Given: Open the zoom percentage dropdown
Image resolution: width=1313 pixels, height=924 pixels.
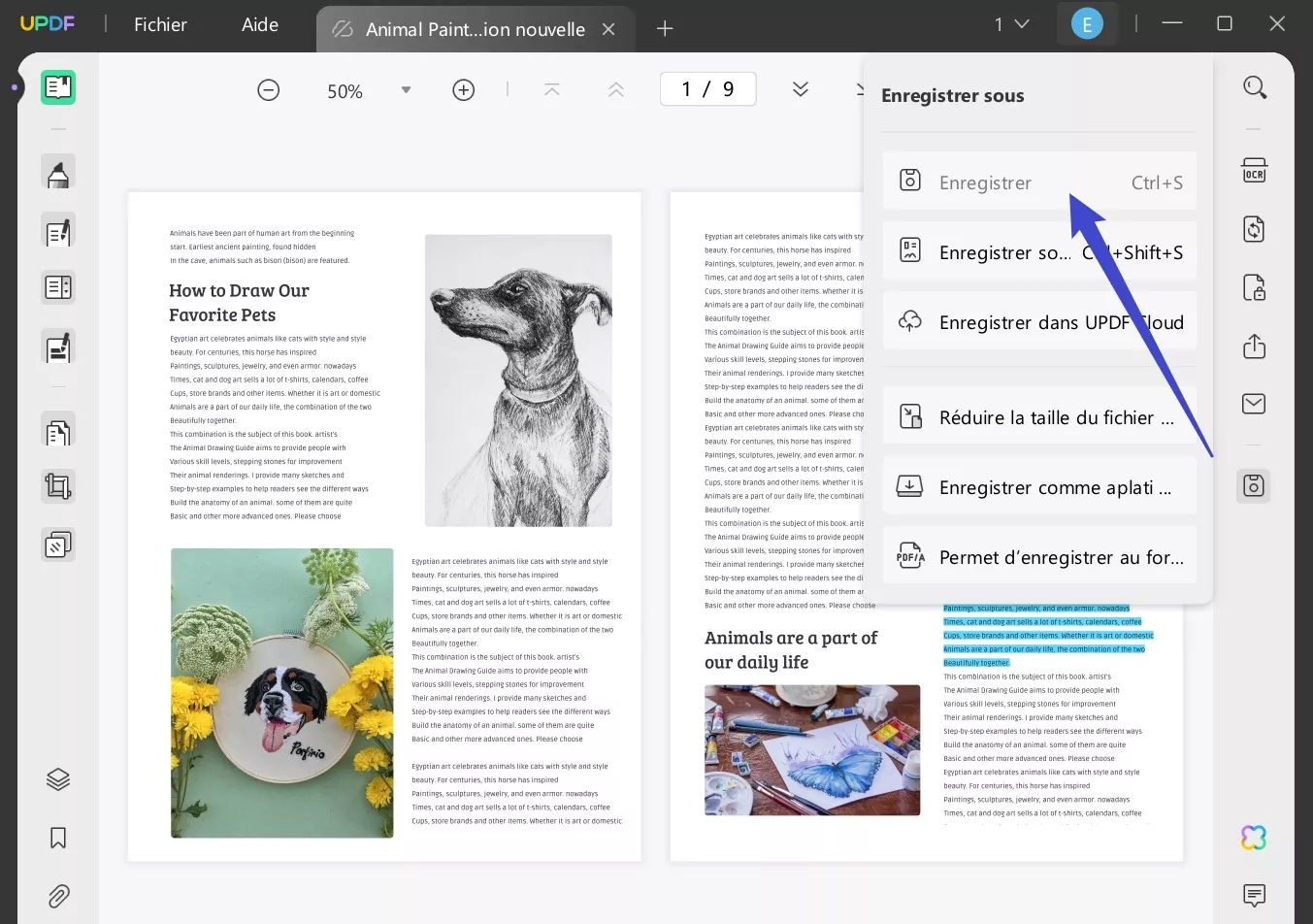Looking at the screenshot, I should pos(406,89).
